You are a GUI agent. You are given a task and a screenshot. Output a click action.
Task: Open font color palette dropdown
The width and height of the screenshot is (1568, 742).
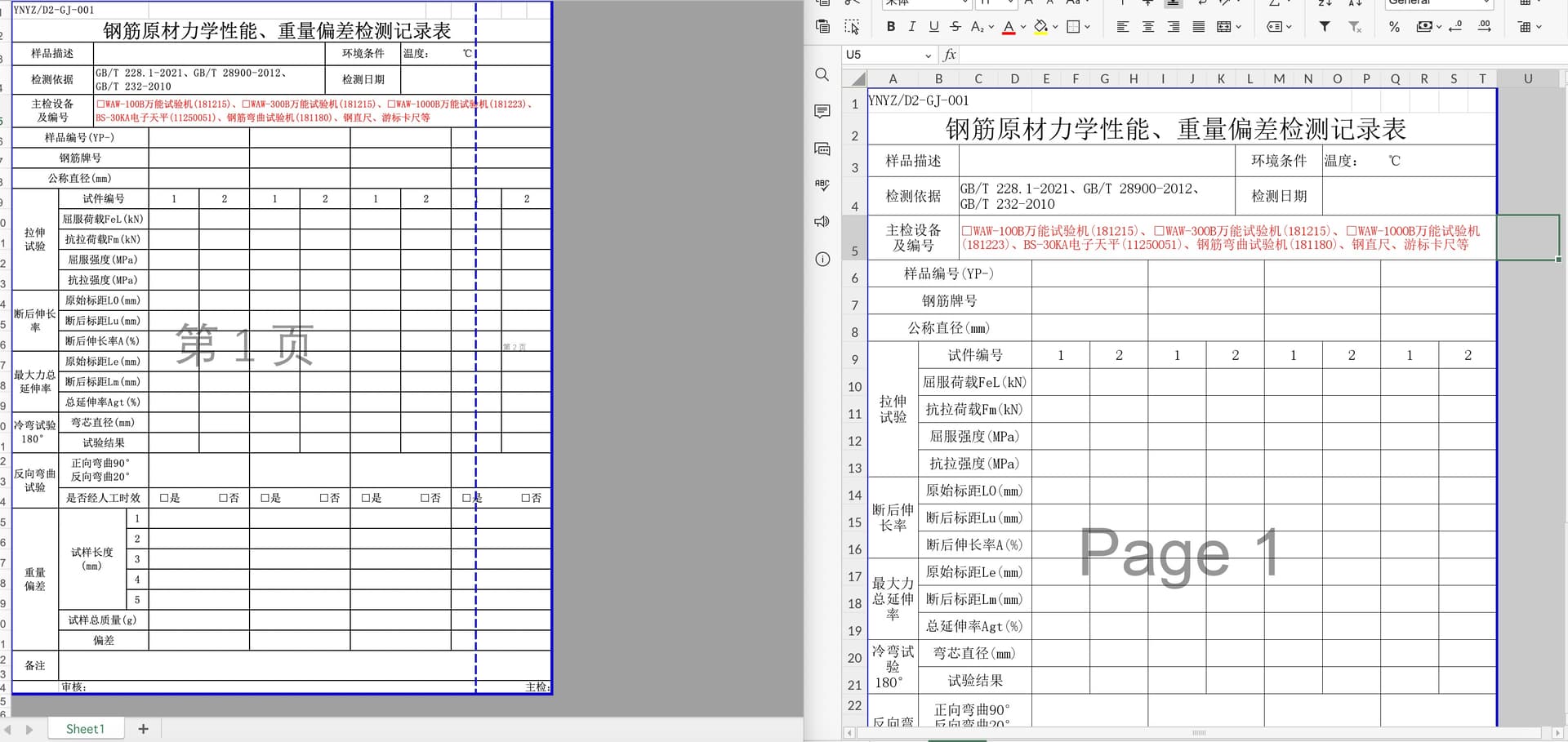(1023, 27)
